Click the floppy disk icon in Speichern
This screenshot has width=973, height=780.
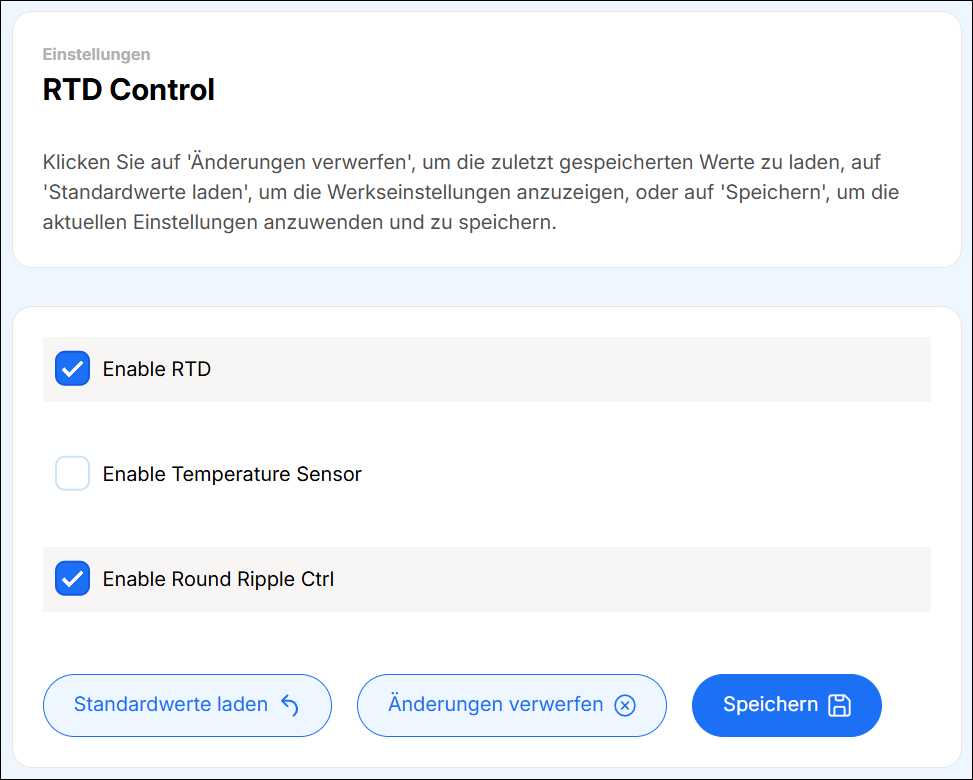point(840,705)
